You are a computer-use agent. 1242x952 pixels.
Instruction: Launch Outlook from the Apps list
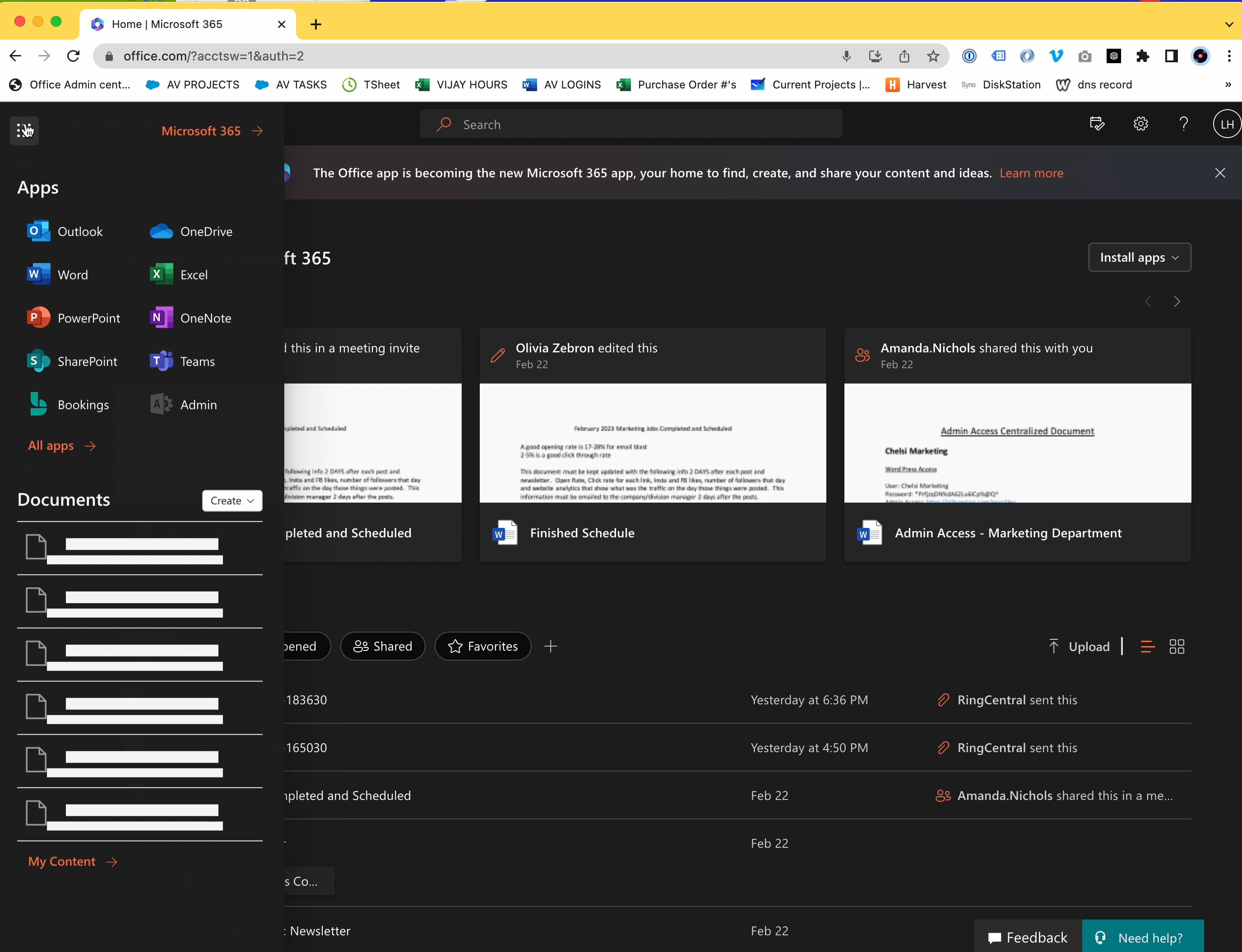(65, 231)
